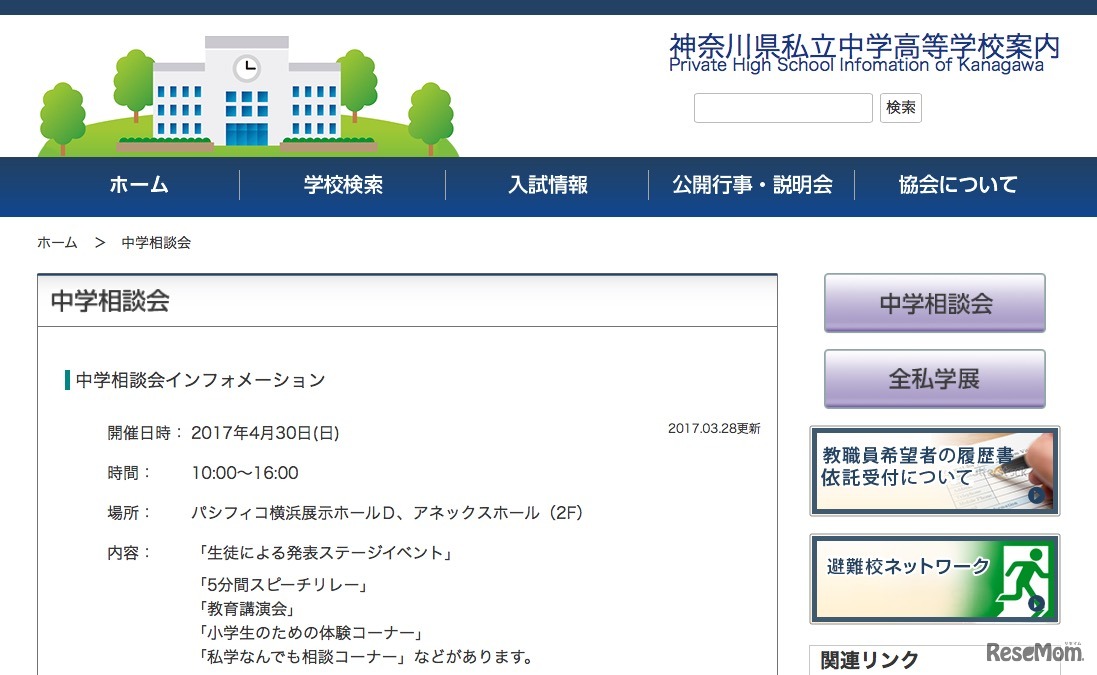1097x675 pixels.
Task: Click the 関連リンク section heading
Action: click(869, 660)
